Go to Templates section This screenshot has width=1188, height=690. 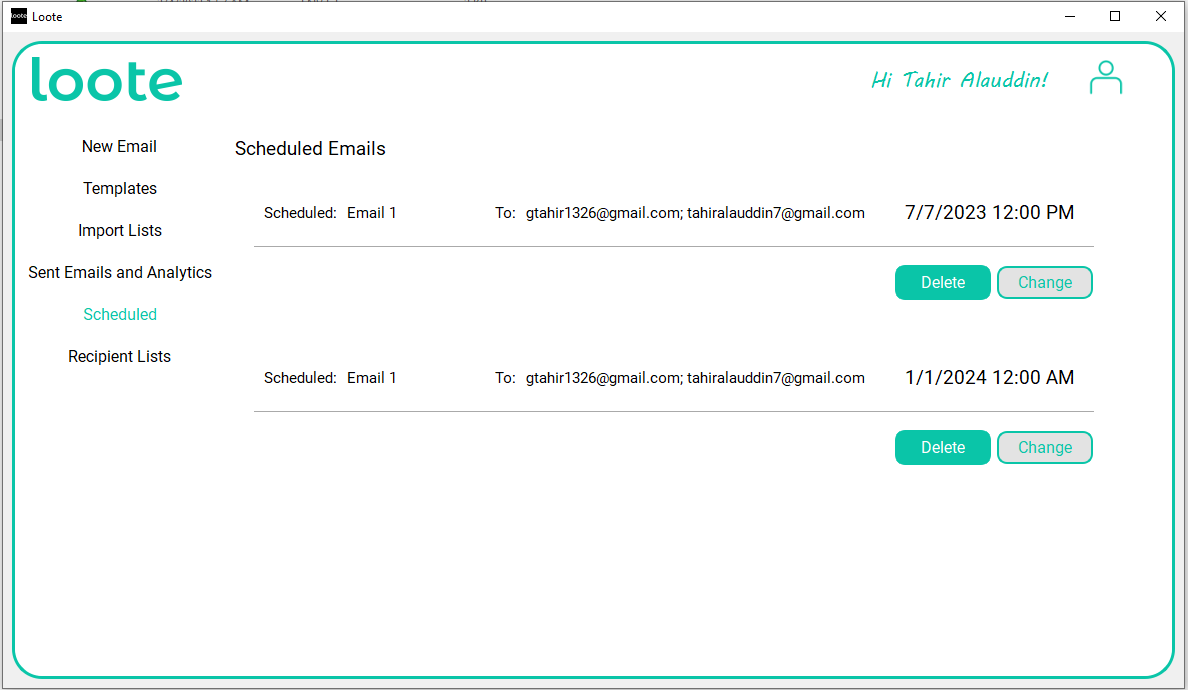coord(120,189)
